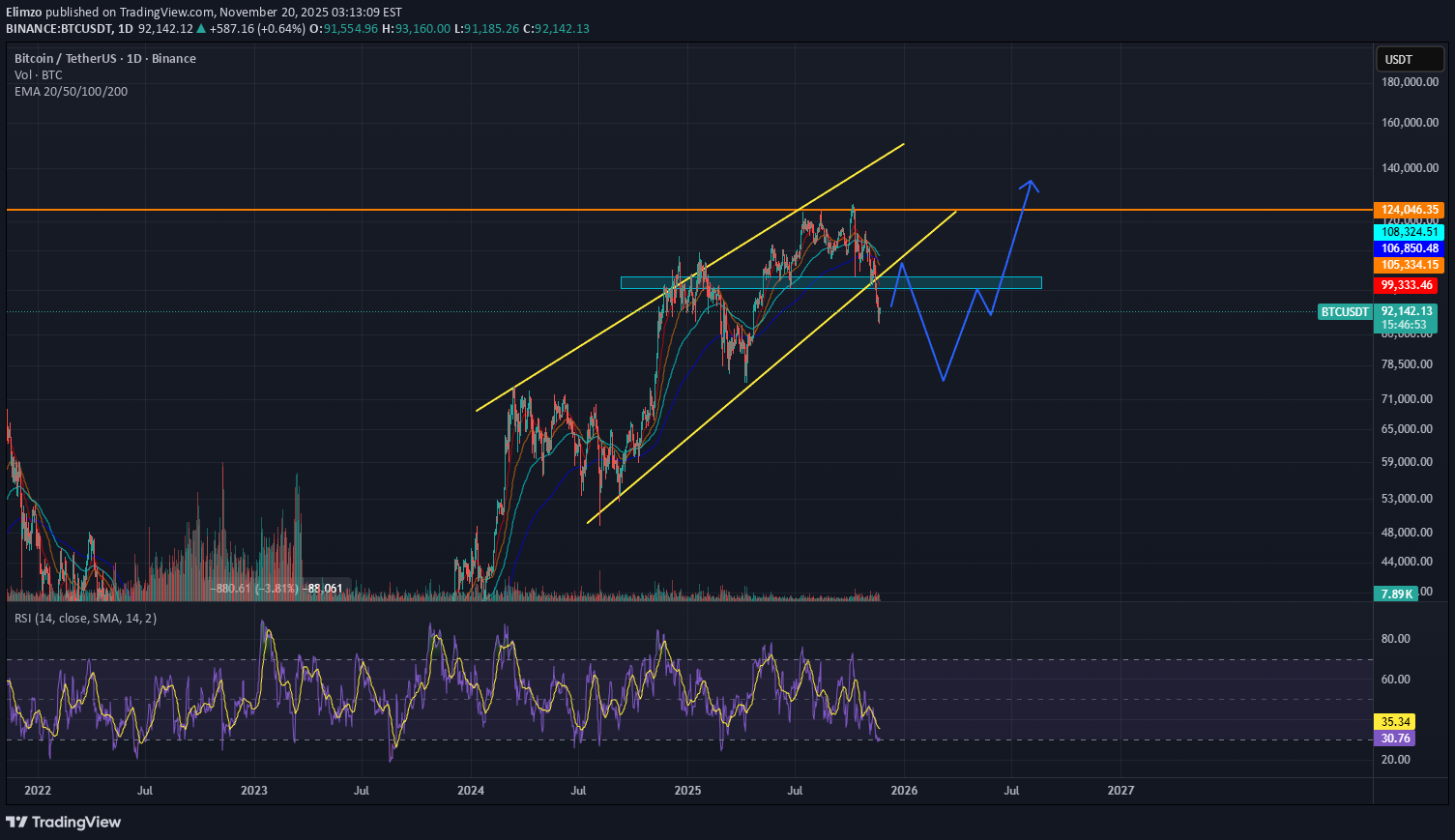Select the current price label 92,142.13
The height and width of the screenshot is (840, 1455).
point(1405,311)
